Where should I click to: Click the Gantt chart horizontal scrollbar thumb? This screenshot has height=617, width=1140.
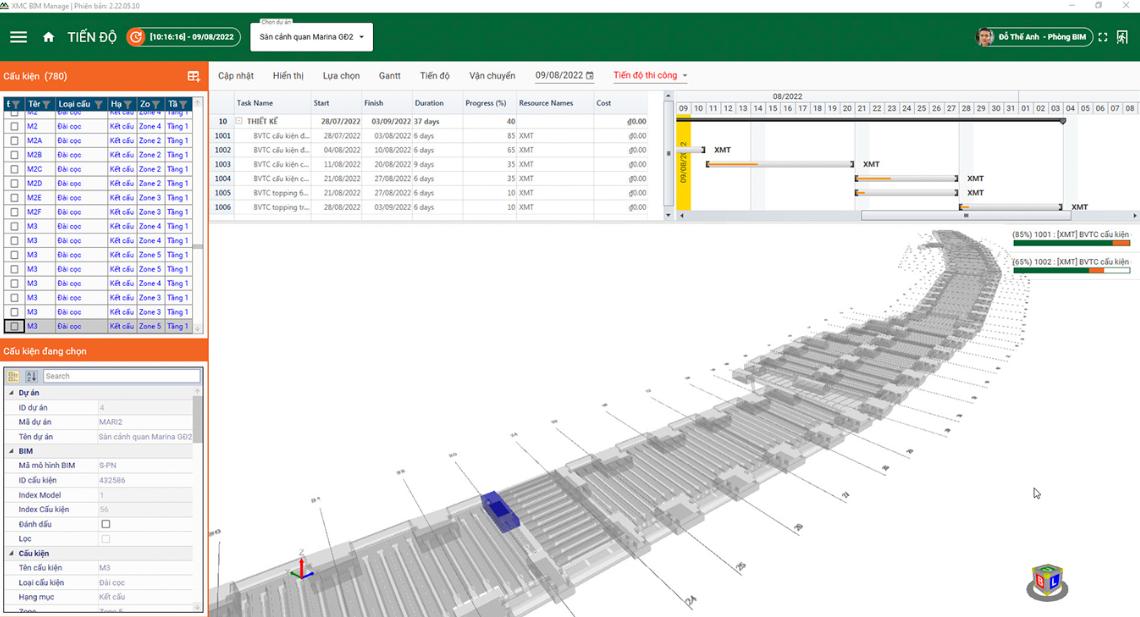click(965, 215)
